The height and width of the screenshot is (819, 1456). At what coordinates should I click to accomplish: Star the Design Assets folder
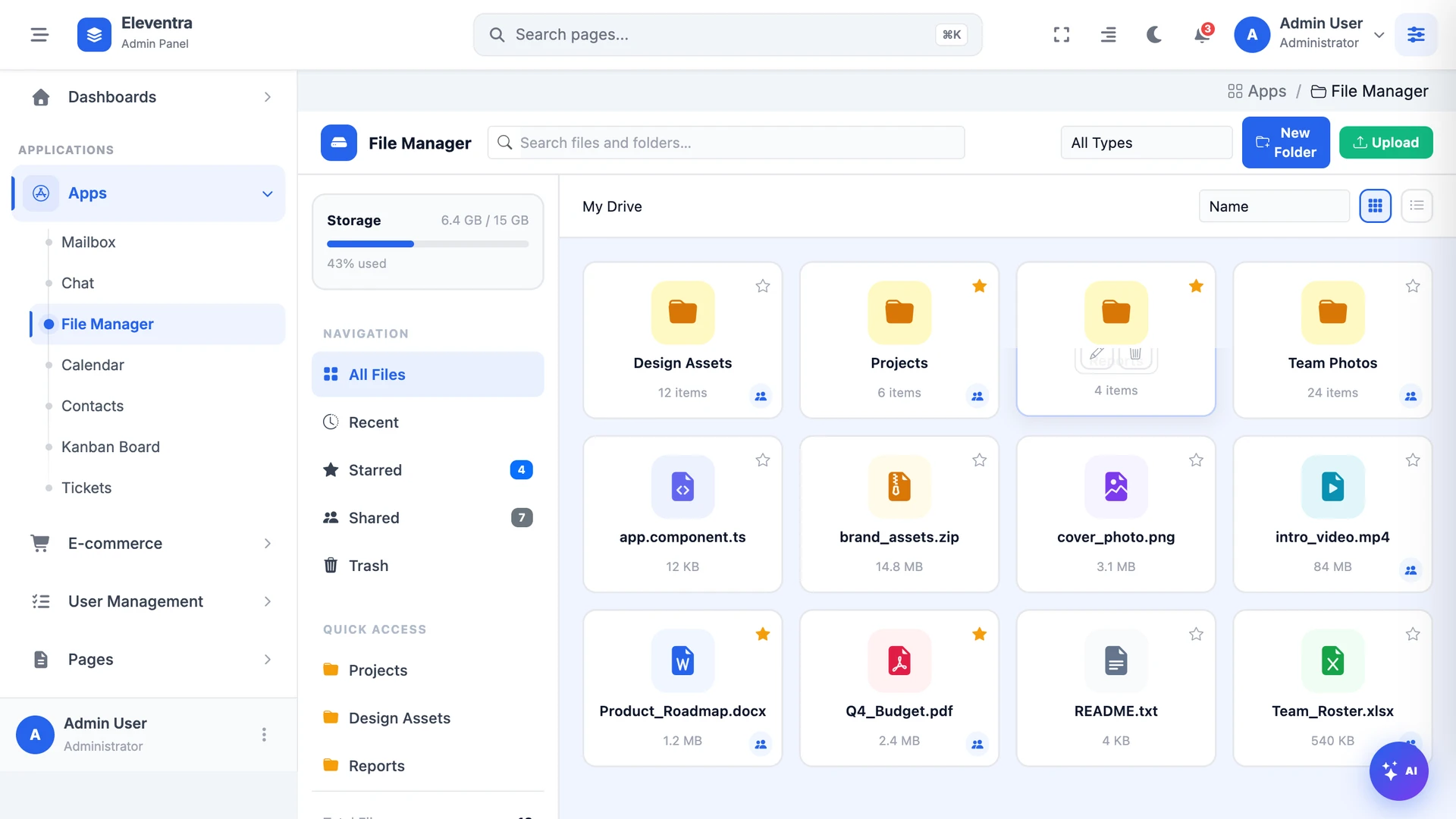point(763,286)
